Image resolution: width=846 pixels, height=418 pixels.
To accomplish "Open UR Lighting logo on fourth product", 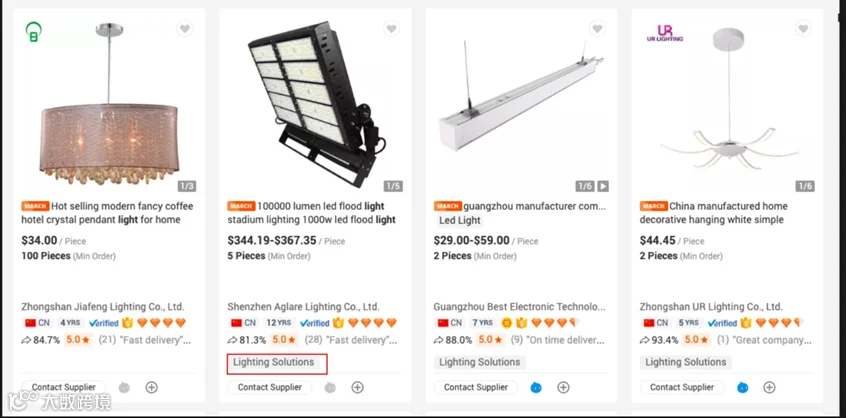I will click(x=665, y=33).
